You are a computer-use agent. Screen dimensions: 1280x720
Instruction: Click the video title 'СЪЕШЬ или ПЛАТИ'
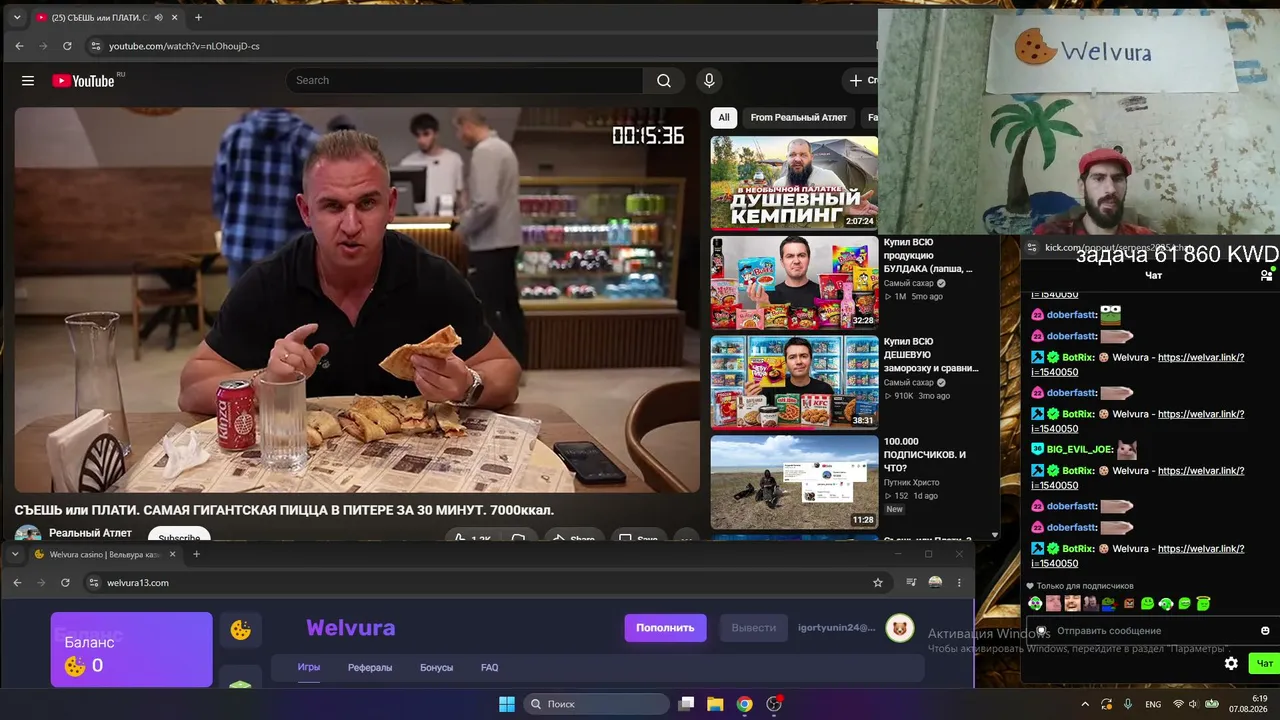284,510
